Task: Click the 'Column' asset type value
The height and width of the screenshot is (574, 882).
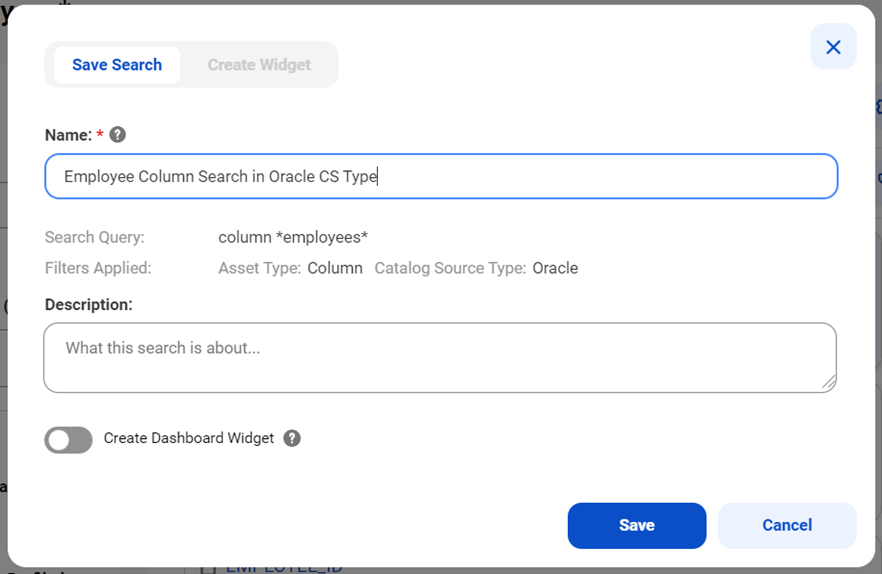Action: pyautogui.click(x=335, y=268)
